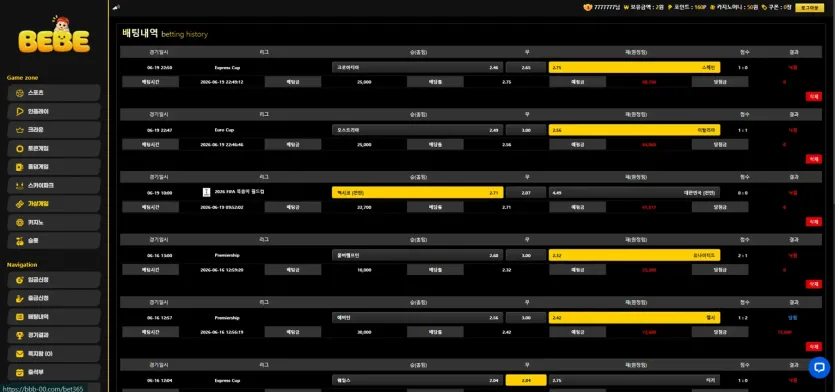Click bet time 2026-06-16 12:56:19
Image resolution: width=835 pixels, height=392 pixels.
tap(222, 332)
